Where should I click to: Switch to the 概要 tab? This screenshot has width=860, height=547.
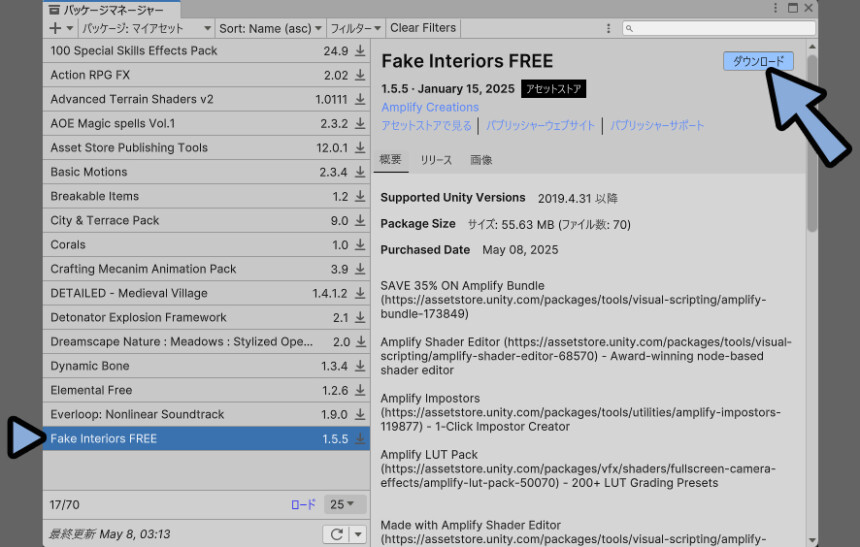391,159
